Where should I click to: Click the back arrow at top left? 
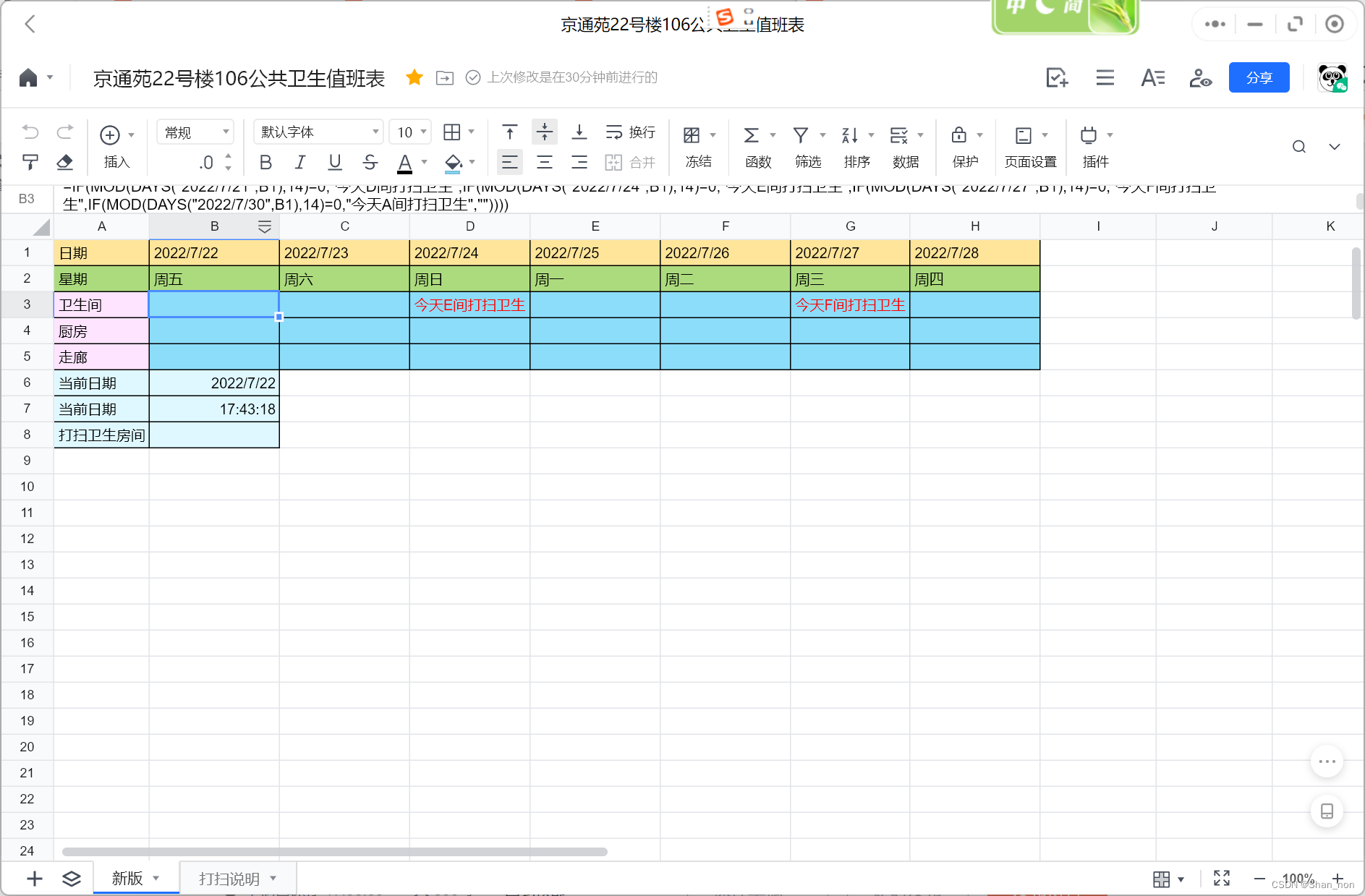[x=30, y=24]
